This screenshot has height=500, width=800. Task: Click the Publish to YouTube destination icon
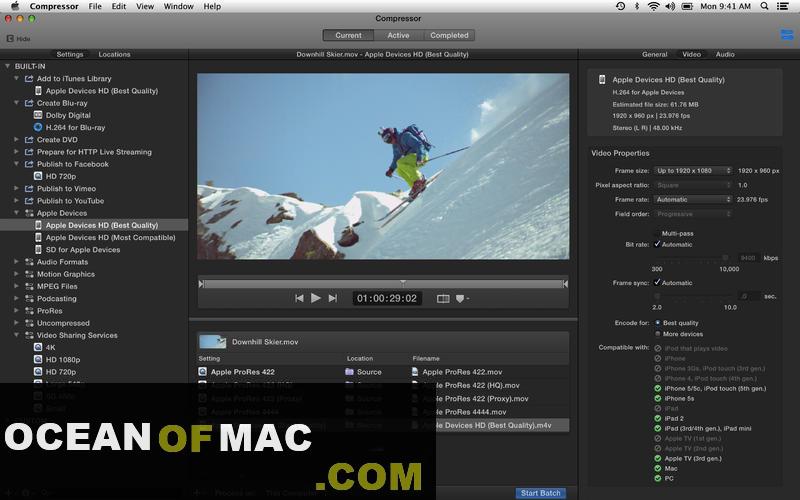tap(29, 201)
